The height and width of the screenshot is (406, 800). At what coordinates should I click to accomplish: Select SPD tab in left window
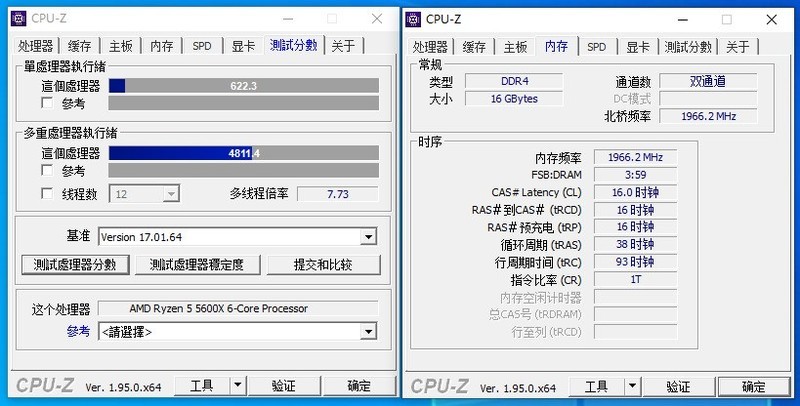pyautogui.click(x=202, y=46)
